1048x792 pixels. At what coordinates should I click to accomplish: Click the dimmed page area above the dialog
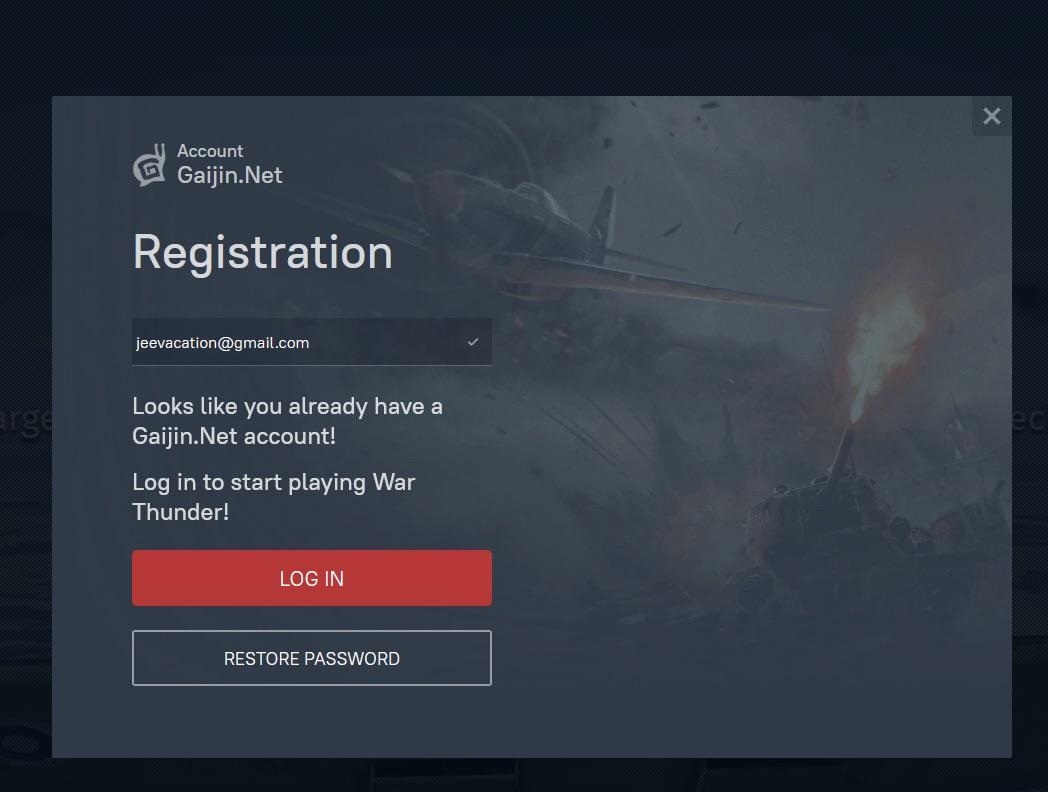524,47
